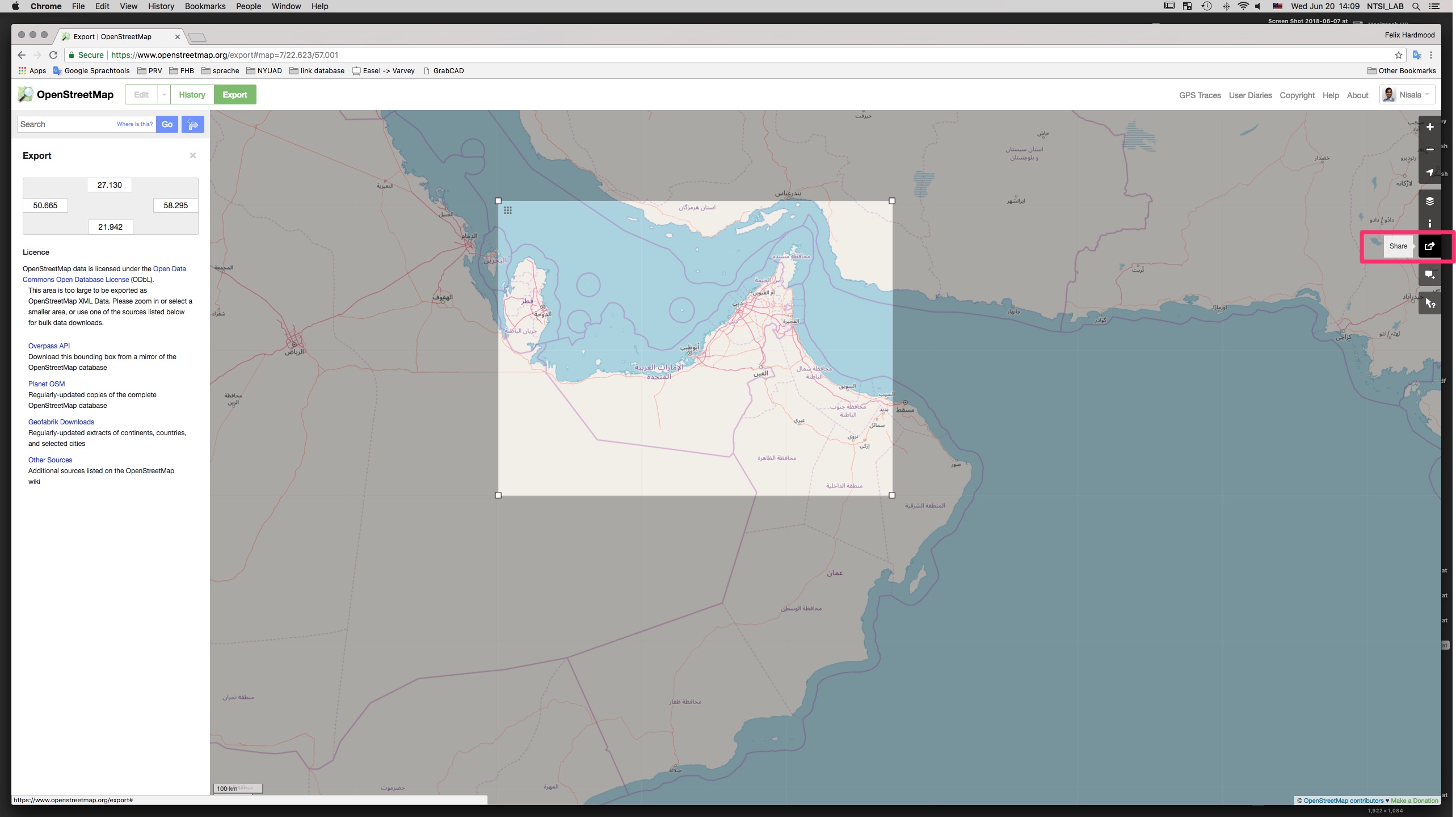The height and width of the screenshot is (817, 1456).
Task: Open Chrome's three-dot menu
Action: coord(1431,55)
